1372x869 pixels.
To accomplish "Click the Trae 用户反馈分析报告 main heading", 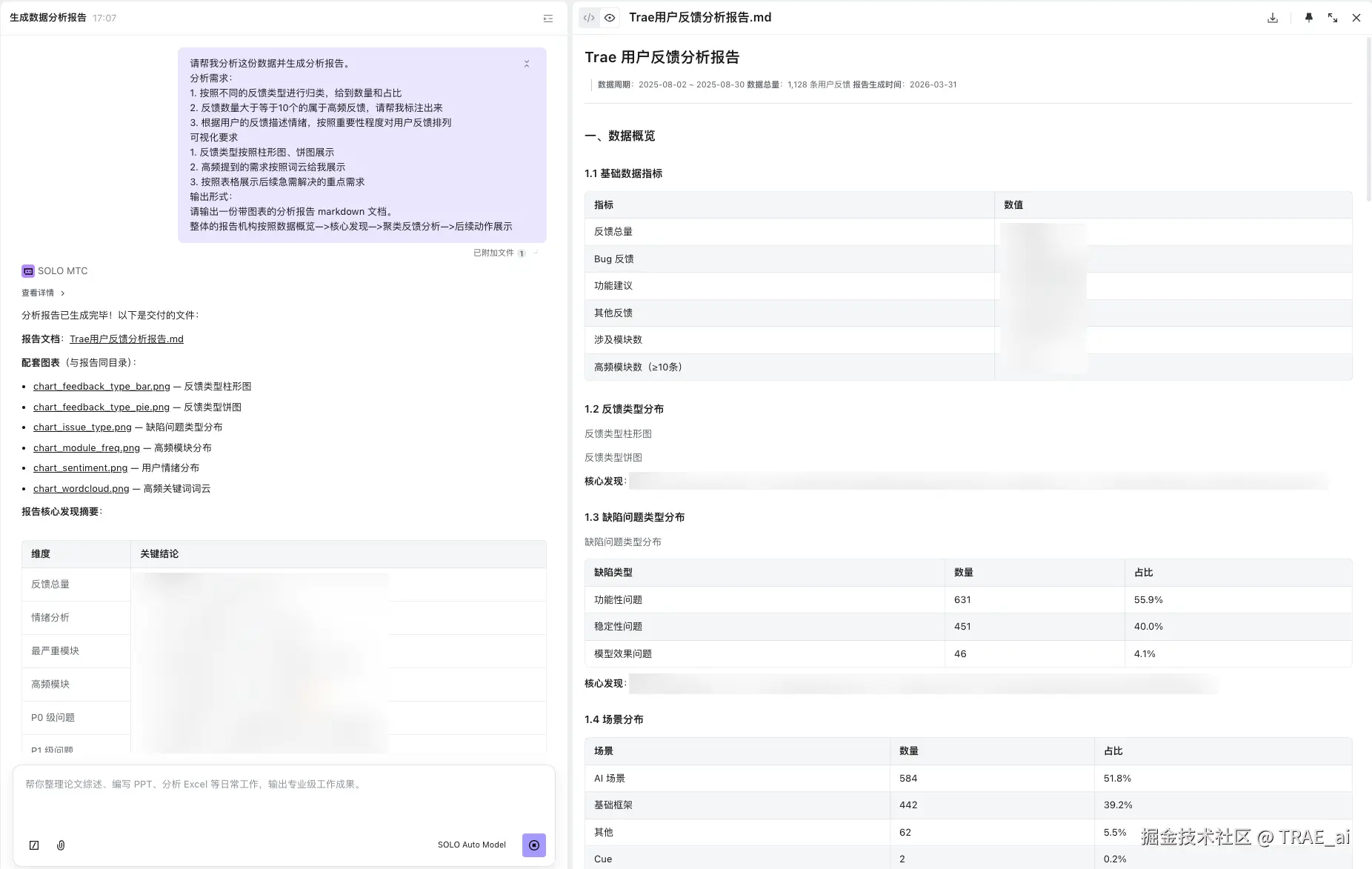I will (662, 58).
